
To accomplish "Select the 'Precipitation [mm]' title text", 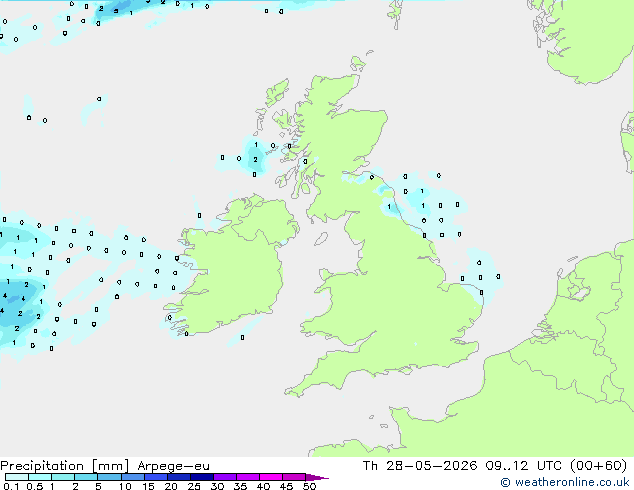I will (65, 466).
